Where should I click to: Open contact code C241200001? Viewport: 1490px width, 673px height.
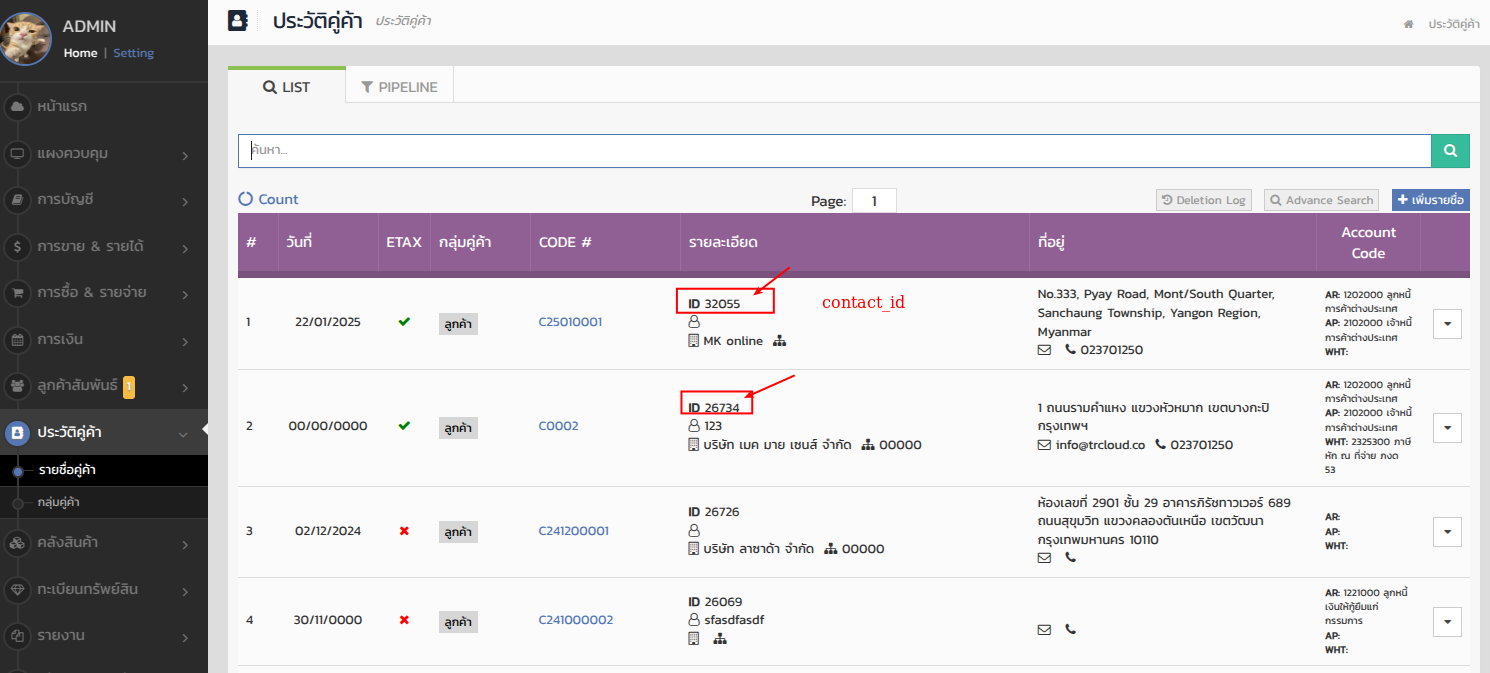pyautogui.click(x=573, y=531)
